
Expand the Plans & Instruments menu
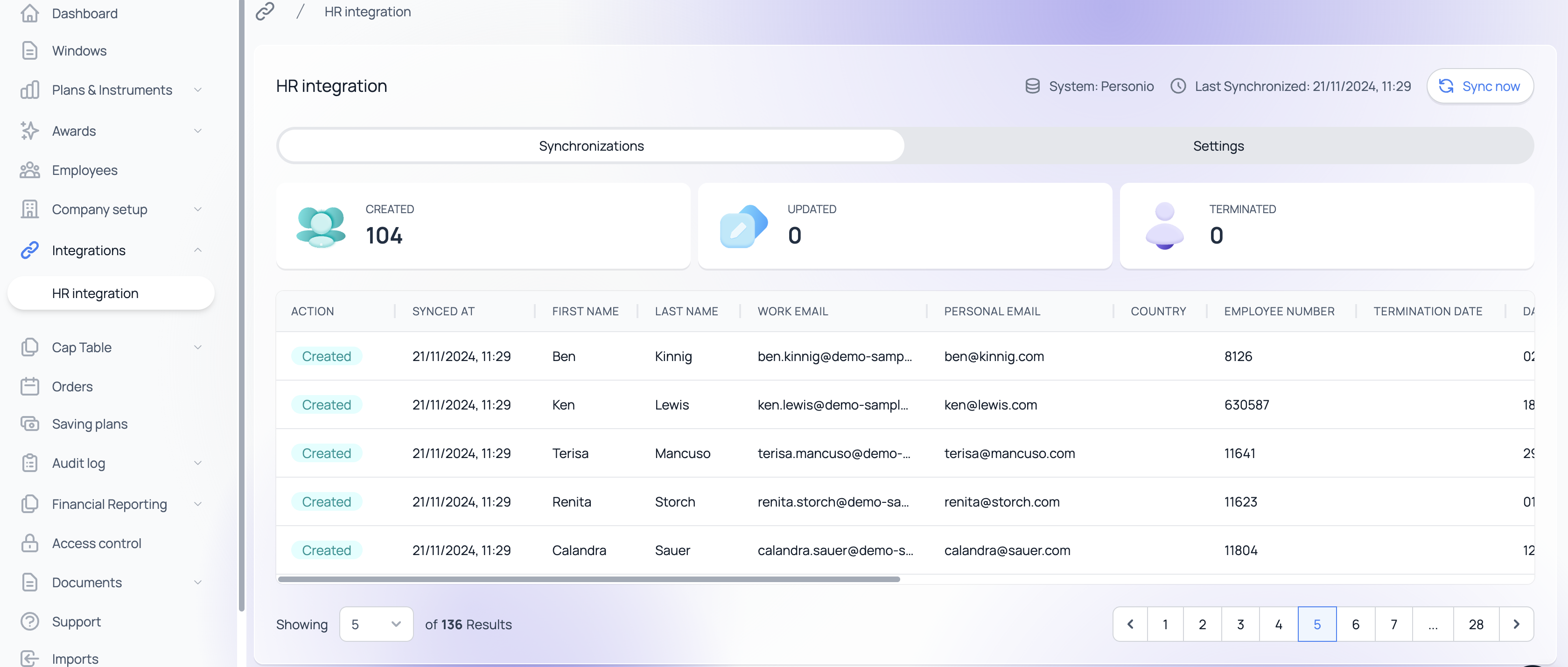pyautogui.click(x=197, y=90)
